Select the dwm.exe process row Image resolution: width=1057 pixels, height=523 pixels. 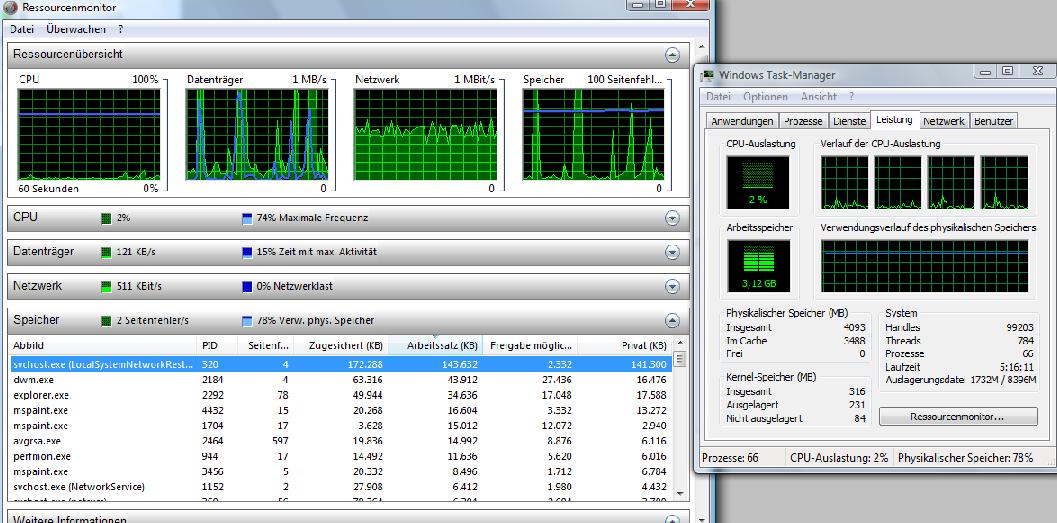point(340,379)
